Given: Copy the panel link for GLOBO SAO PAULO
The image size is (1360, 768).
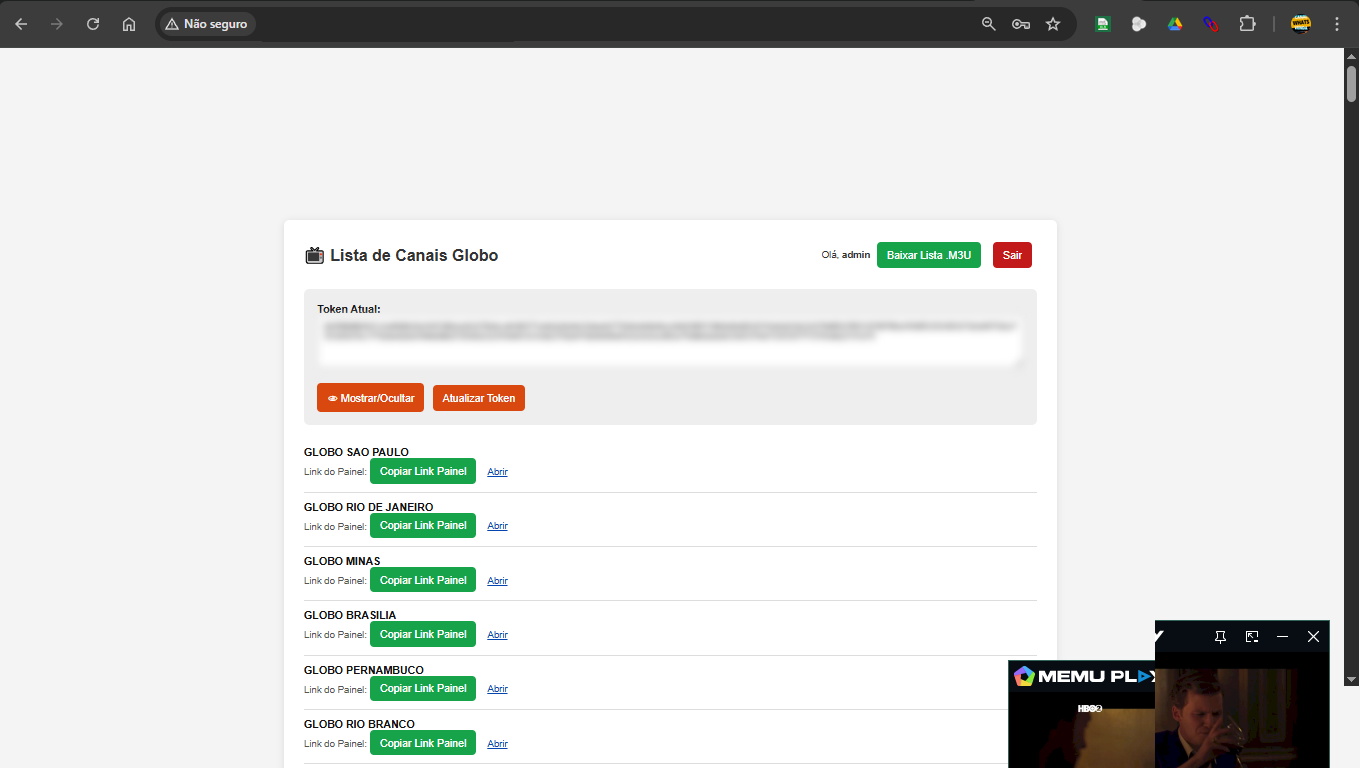Looking at the screenshot, I should pos(422,471).
